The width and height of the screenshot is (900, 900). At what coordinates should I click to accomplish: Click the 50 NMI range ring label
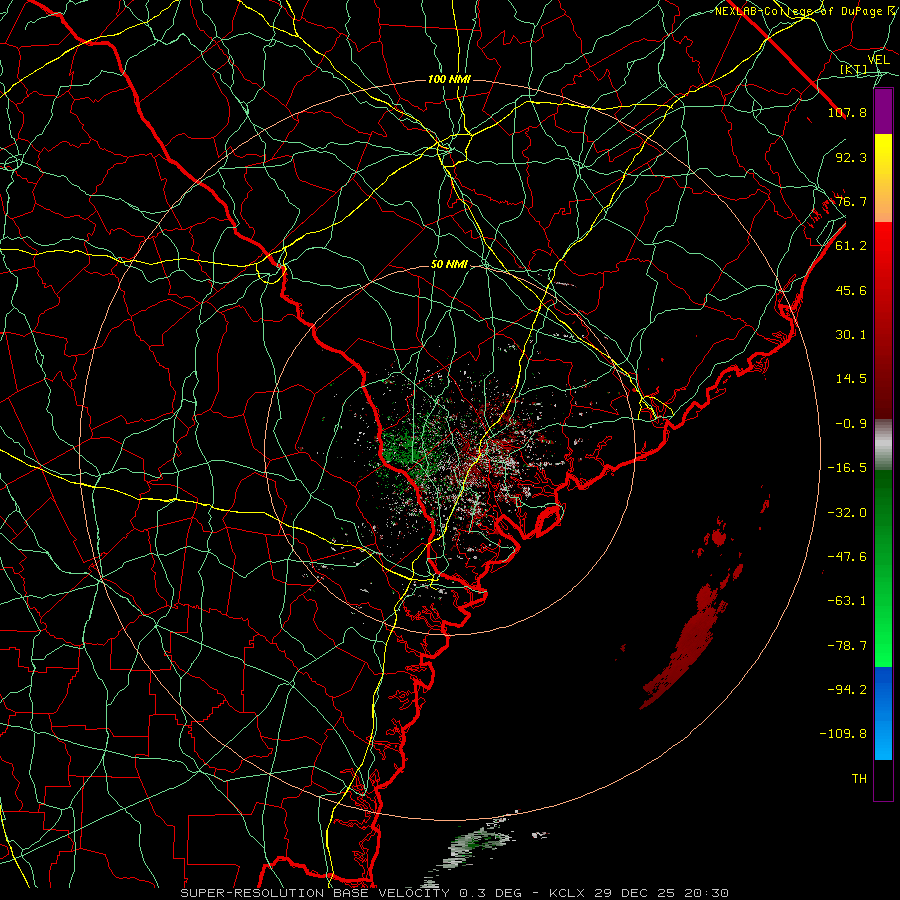tap(449, 265)
